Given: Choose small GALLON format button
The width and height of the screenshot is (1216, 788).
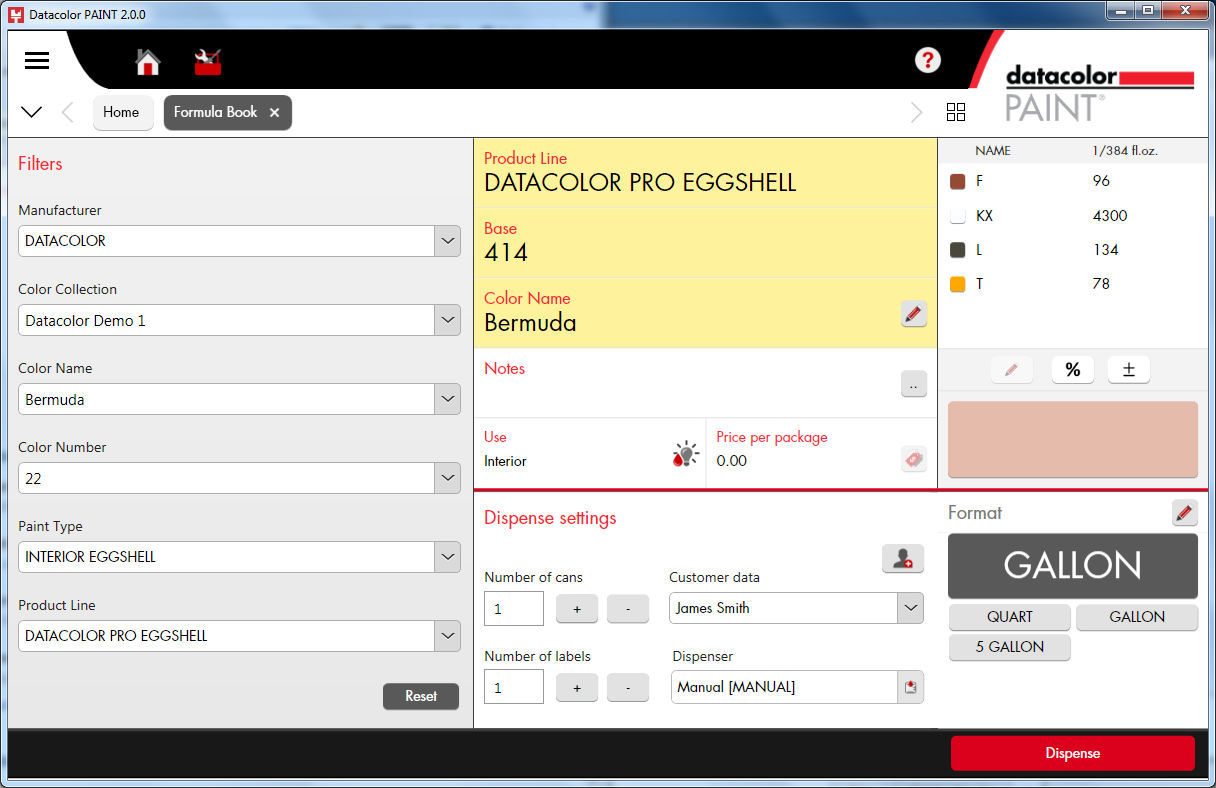Looking at the screenshot, I should coord(1137,617).
